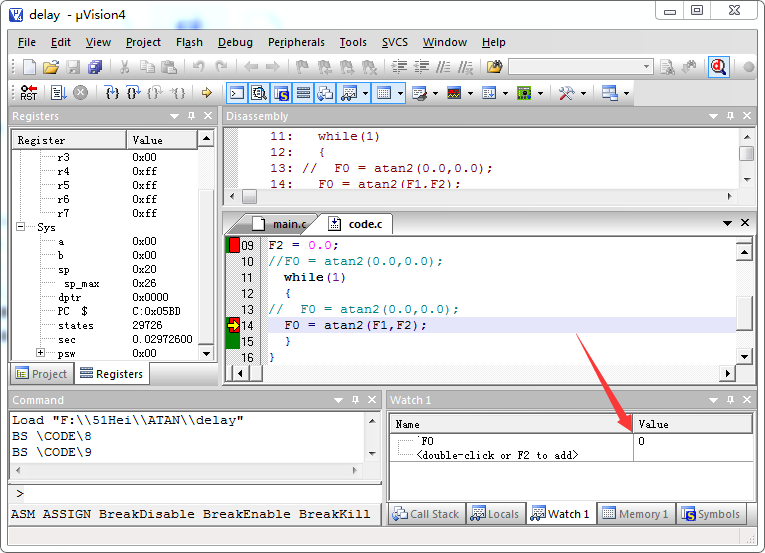Click the debug window layout icon
The height and width of the screenshot is (553, 765).
609,93
